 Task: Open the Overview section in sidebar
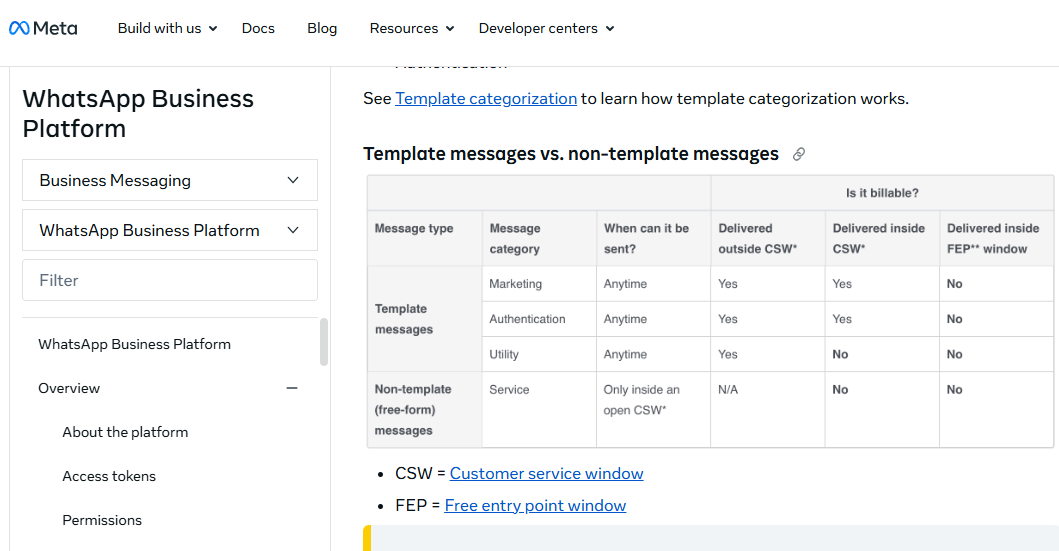69,388
